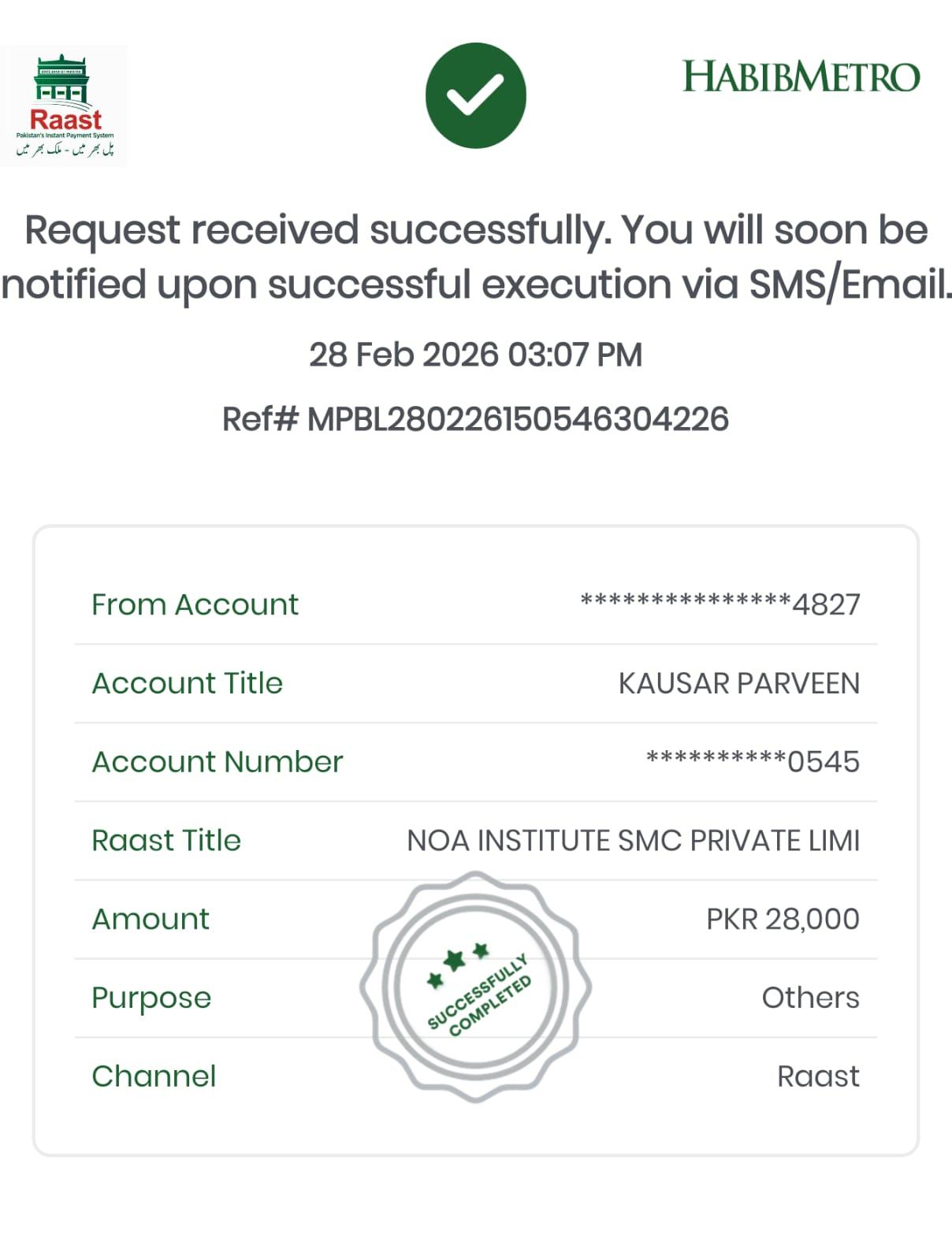Image resolution: width=952 pixels, height=1260 pixels.
Task: Click the Channel label
Action: click(x=154, y=1076)
